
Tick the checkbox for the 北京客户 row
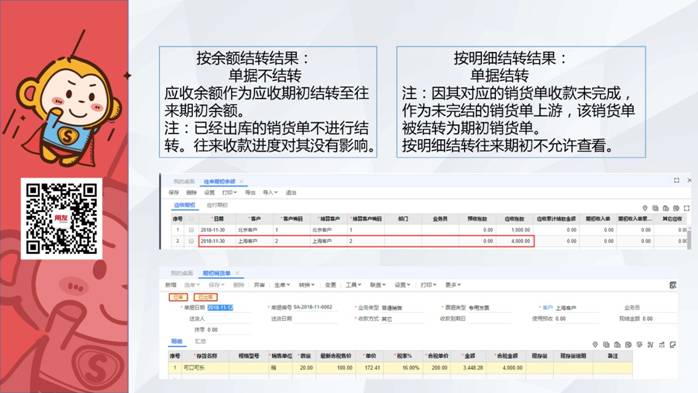point(191,230)
